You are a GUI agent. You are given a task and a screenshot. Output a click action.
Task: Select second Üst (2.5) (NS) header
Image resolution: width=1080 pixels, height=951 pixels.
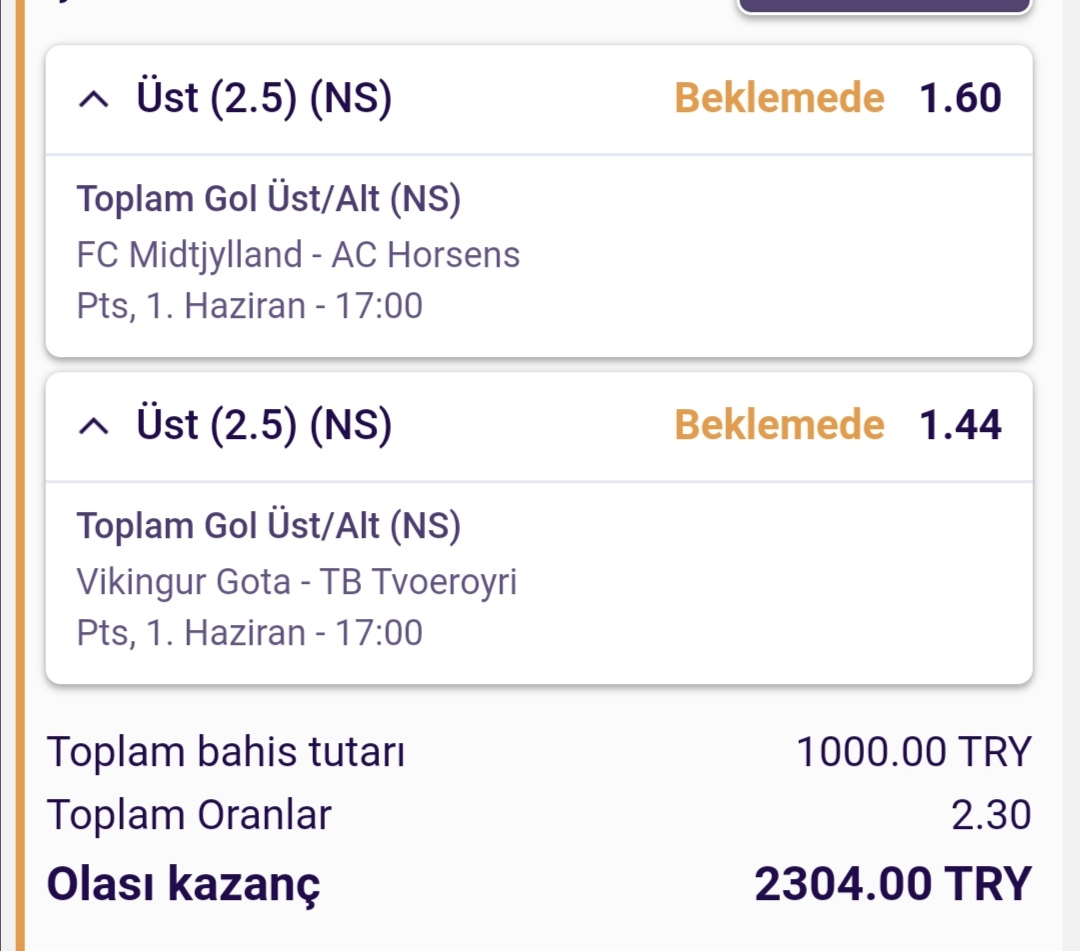pos(264,424)
